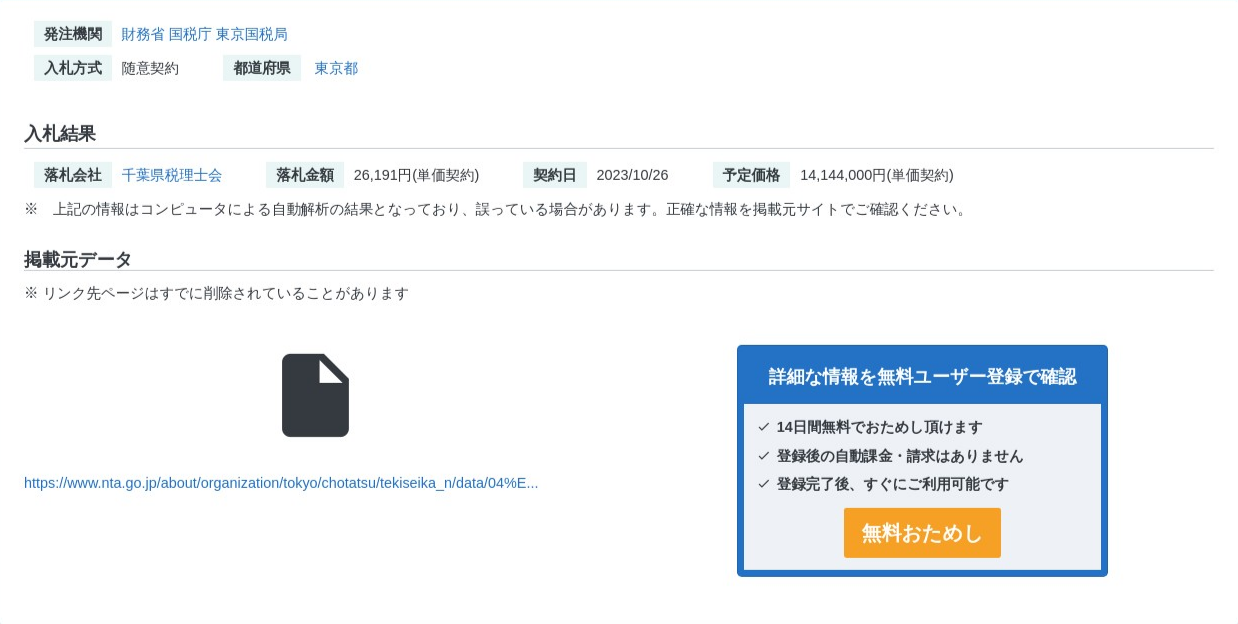Select the 落札金額 label
The height and width of the screenshot is (624, 1238).
pos(305,175)
